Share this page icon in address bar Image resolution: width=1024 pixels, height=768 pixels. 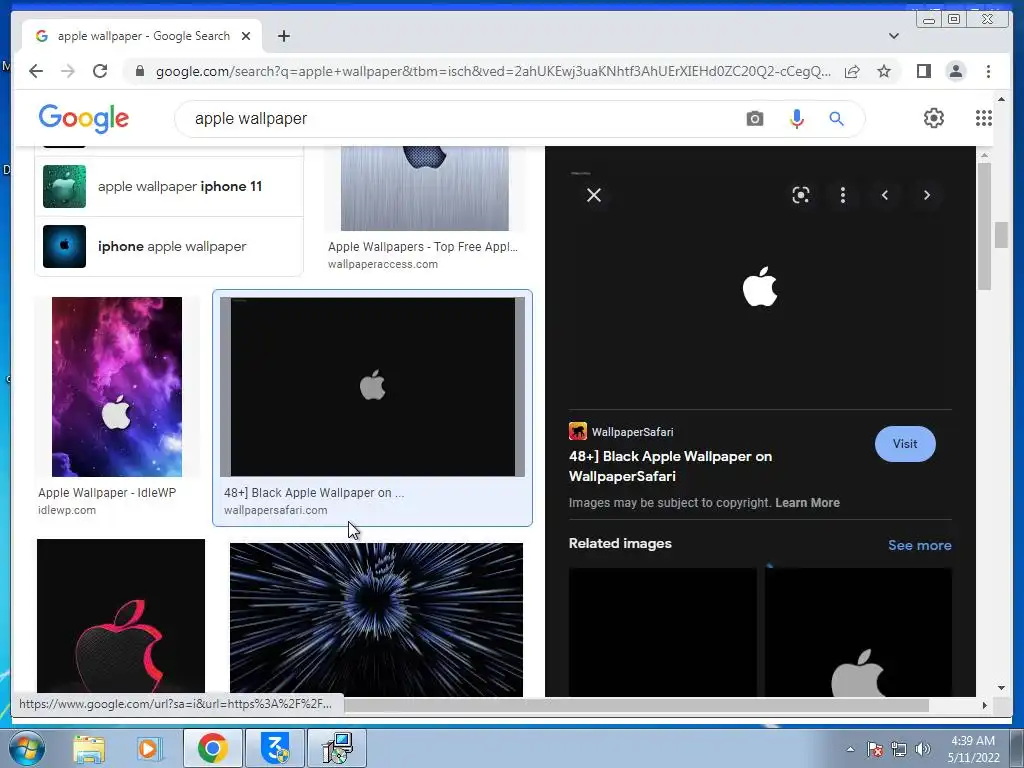tap(852, 71)
